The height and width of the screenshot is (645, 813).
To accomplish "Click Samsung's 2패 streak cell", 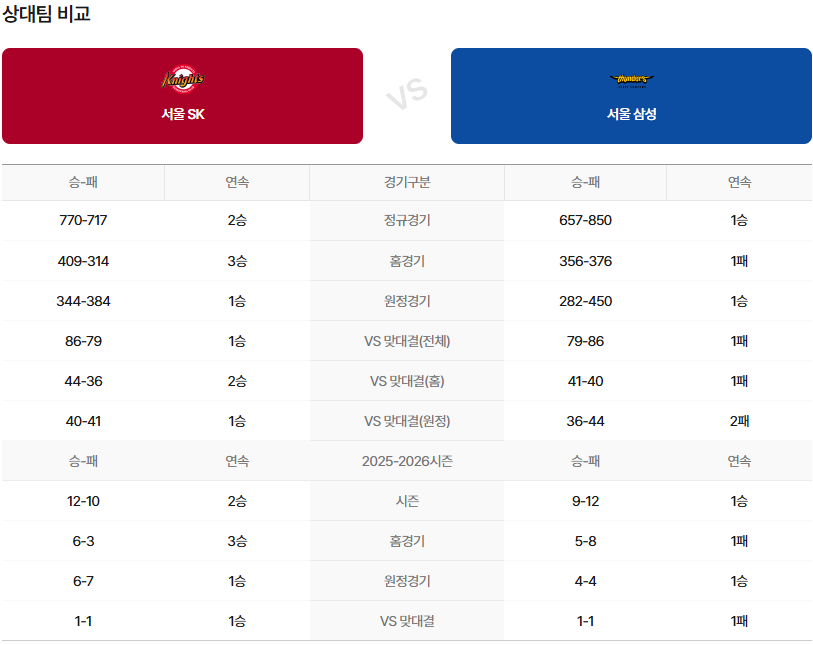I will coord(739,421).
